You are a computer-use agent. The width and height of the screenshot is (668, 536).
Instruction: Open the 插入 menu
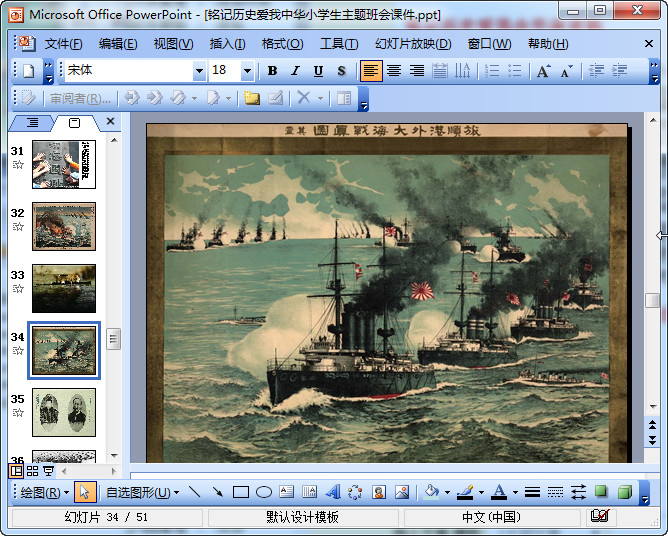[227, 43]
